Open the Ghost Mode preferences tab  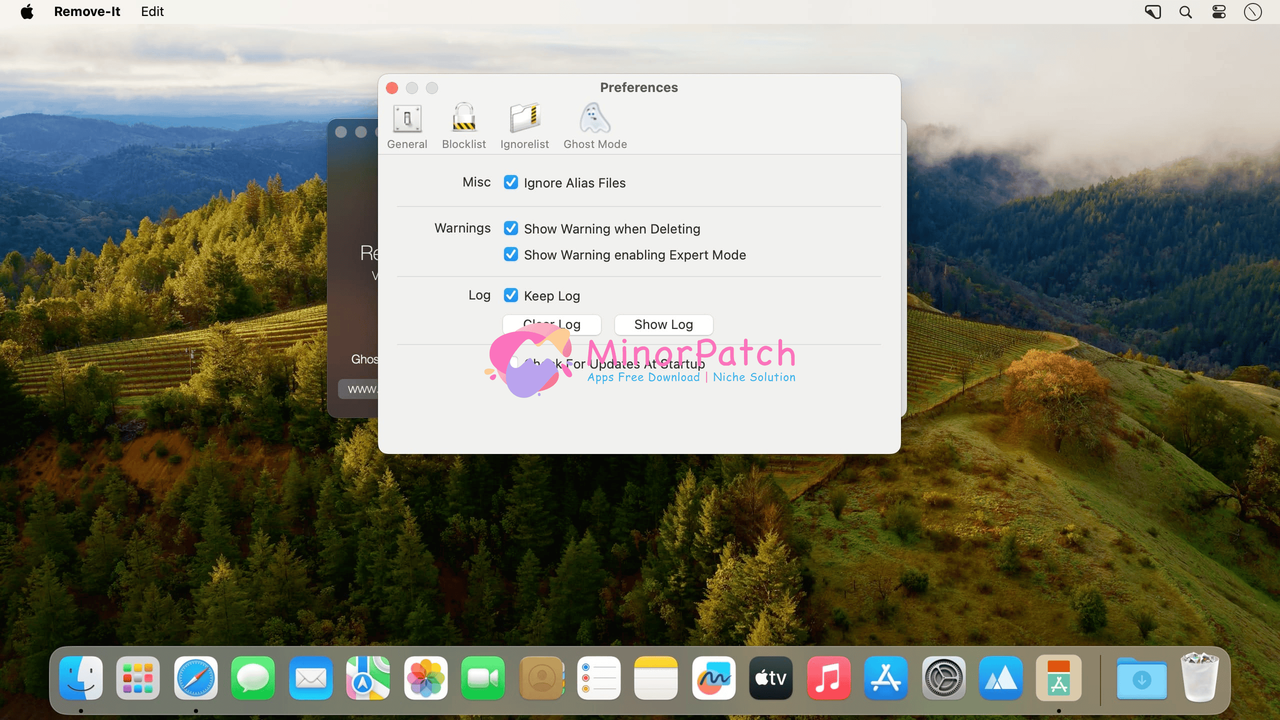(x=595, y=126)
